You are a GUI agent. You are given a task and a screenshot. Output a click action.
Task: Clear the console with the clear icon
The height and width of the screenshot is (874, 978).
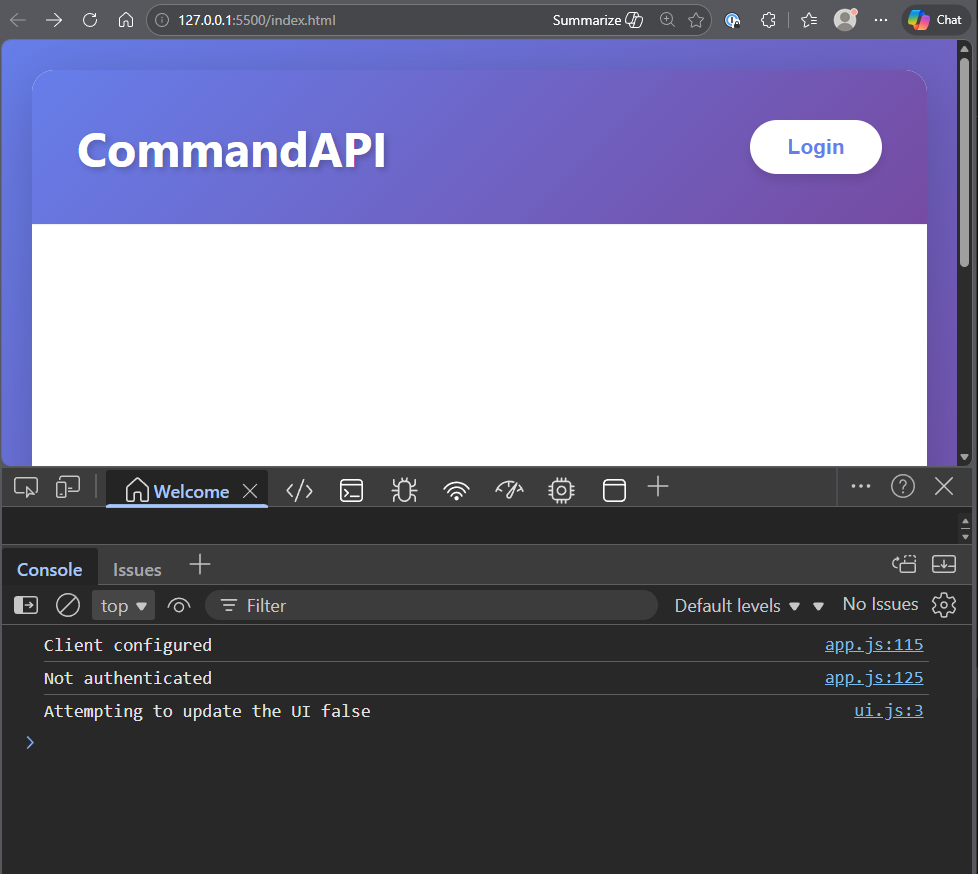click(x=67, y=605)
